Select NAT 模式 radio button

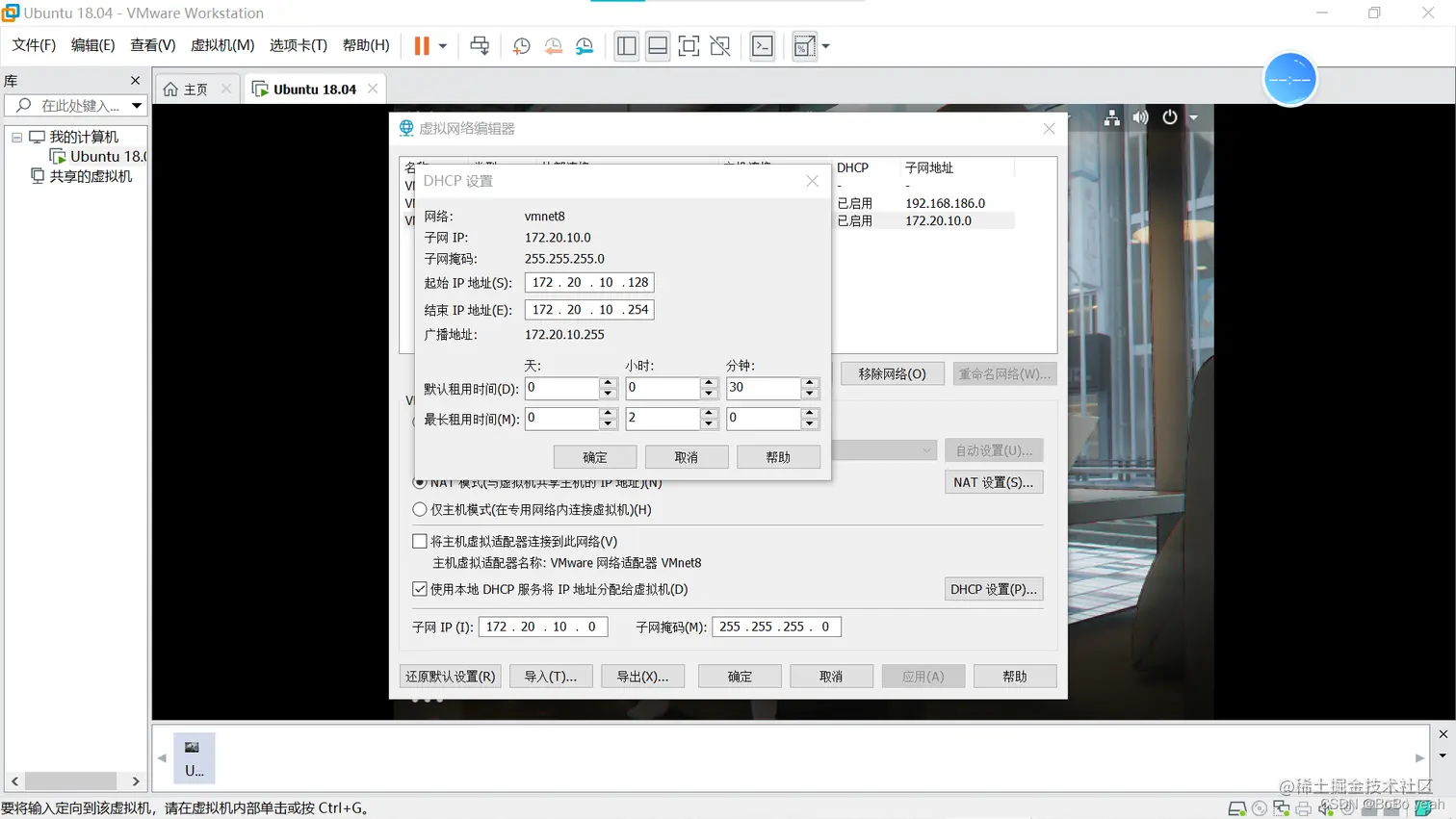pos(420,482)
